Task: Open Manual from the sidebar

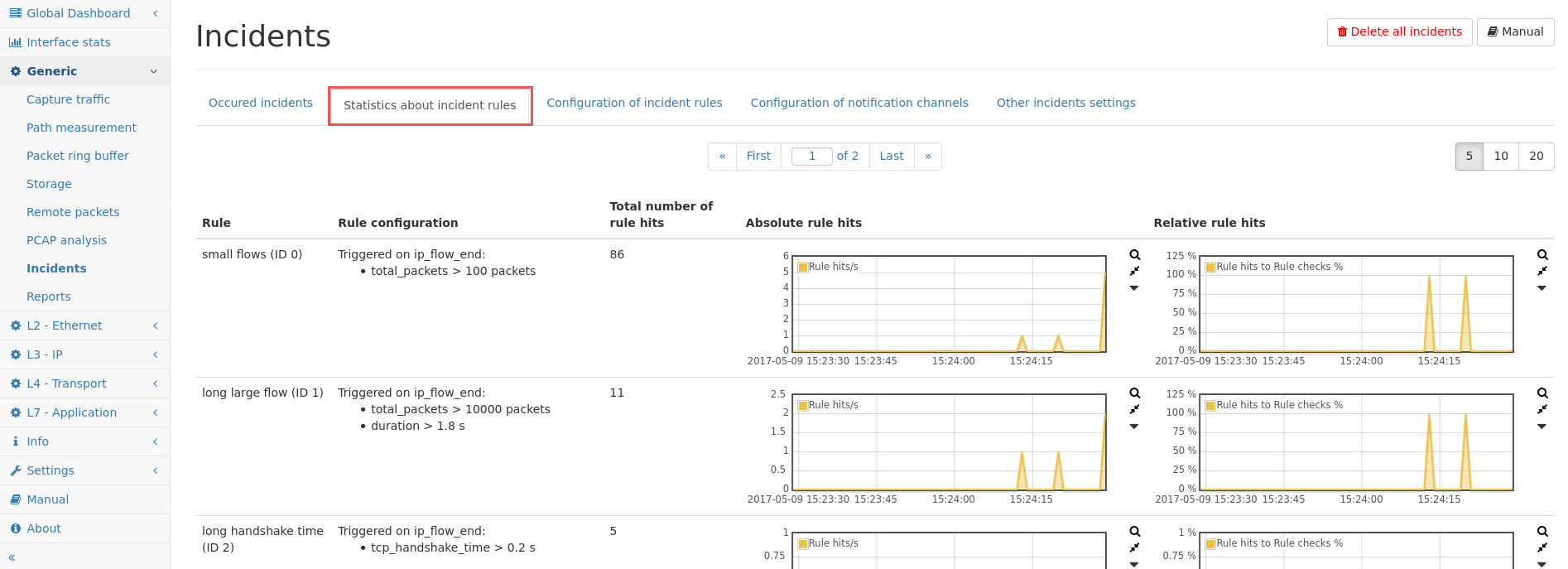Action: tap(84, 499)
